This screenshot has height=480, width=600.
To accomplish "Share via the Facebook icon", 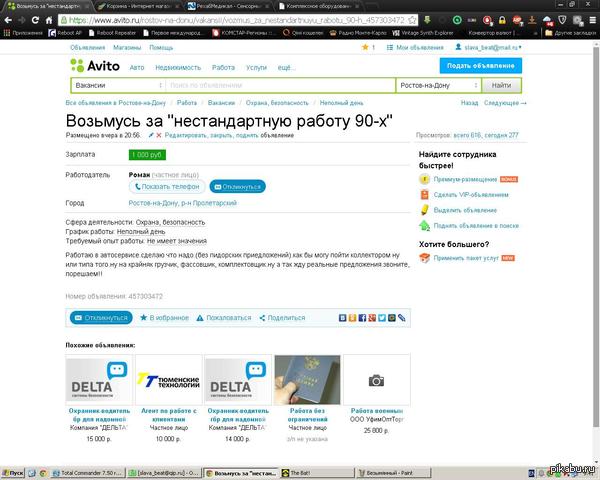I will click(x=362, y=318).
